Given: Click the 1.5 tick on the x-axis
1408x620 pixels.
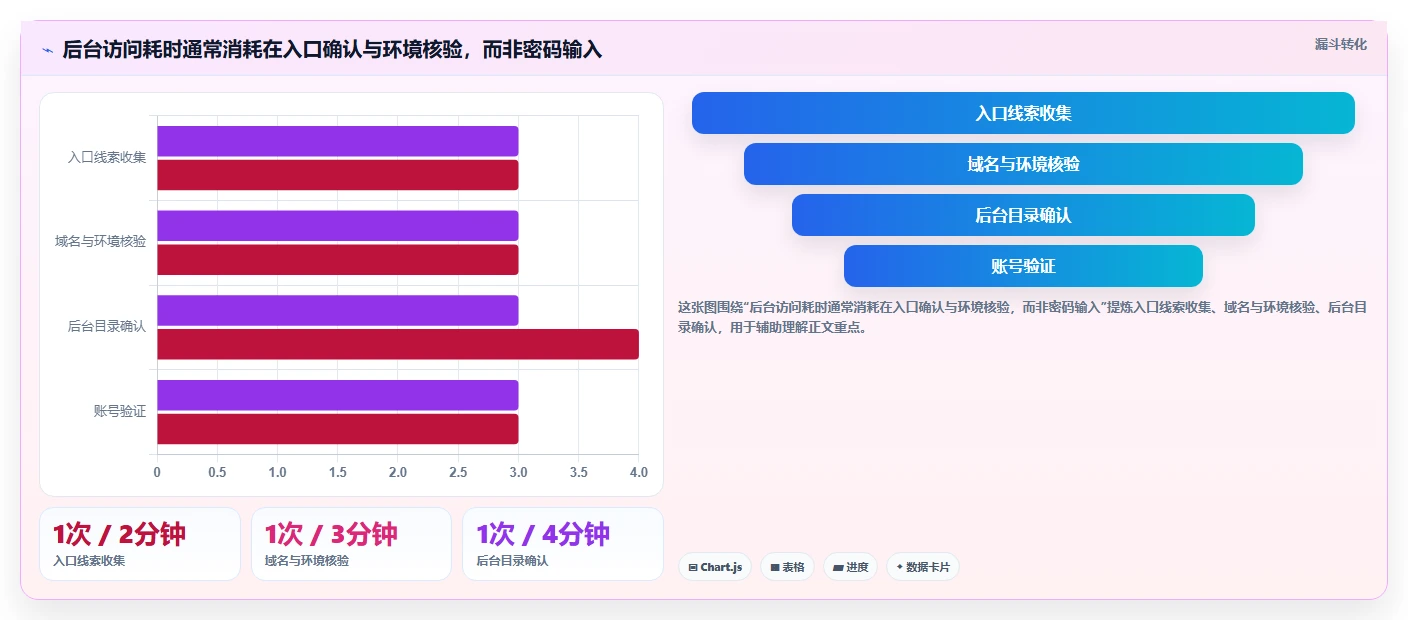Looking at the screenshot, I should click(338, 472).
